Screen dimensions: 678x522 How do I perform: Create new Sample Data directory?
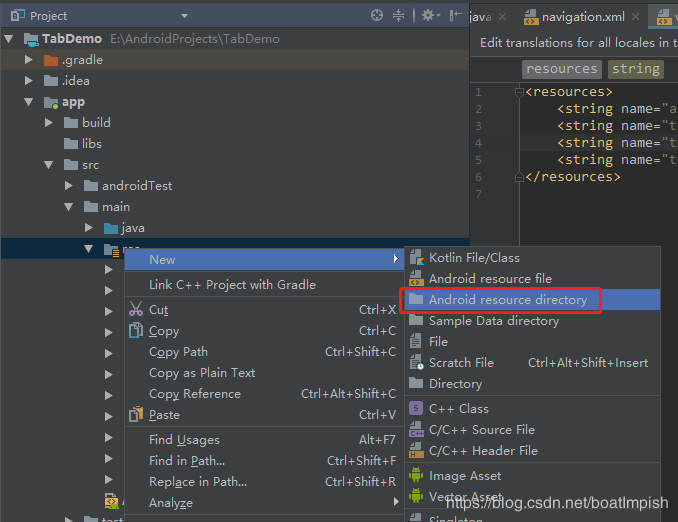(532, 320)
